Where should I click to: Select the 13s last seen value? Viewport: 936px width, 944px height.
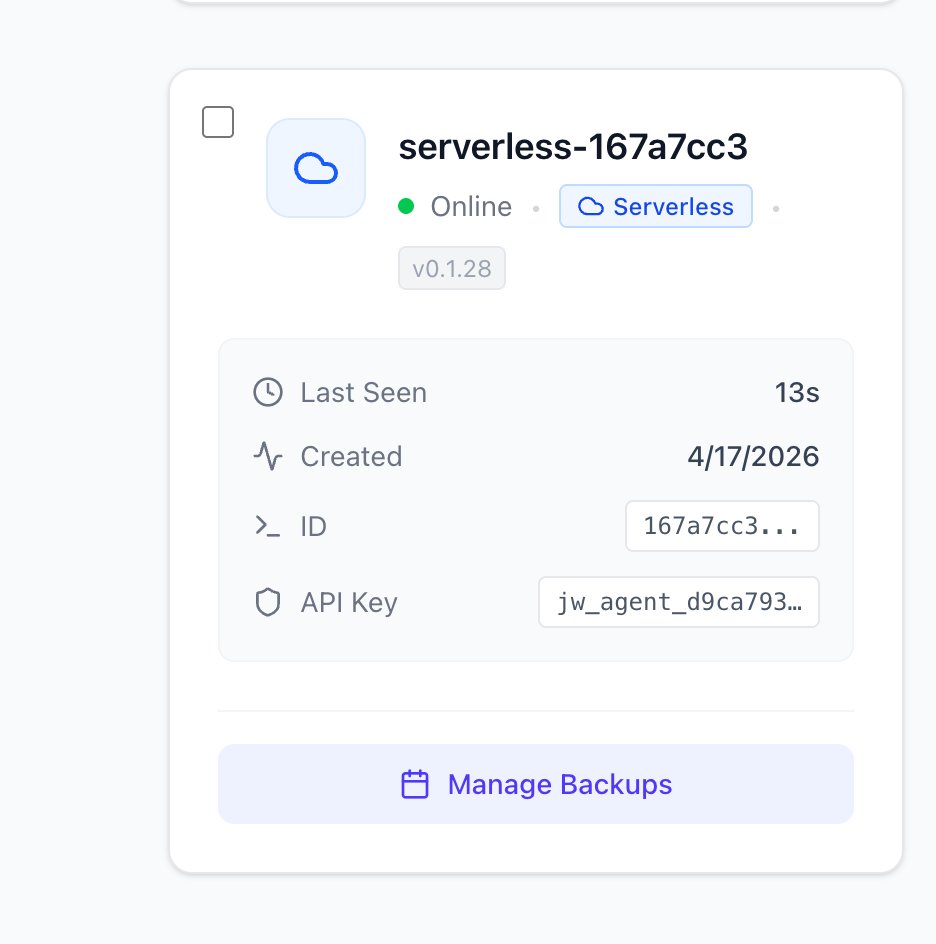coord(797,393)
